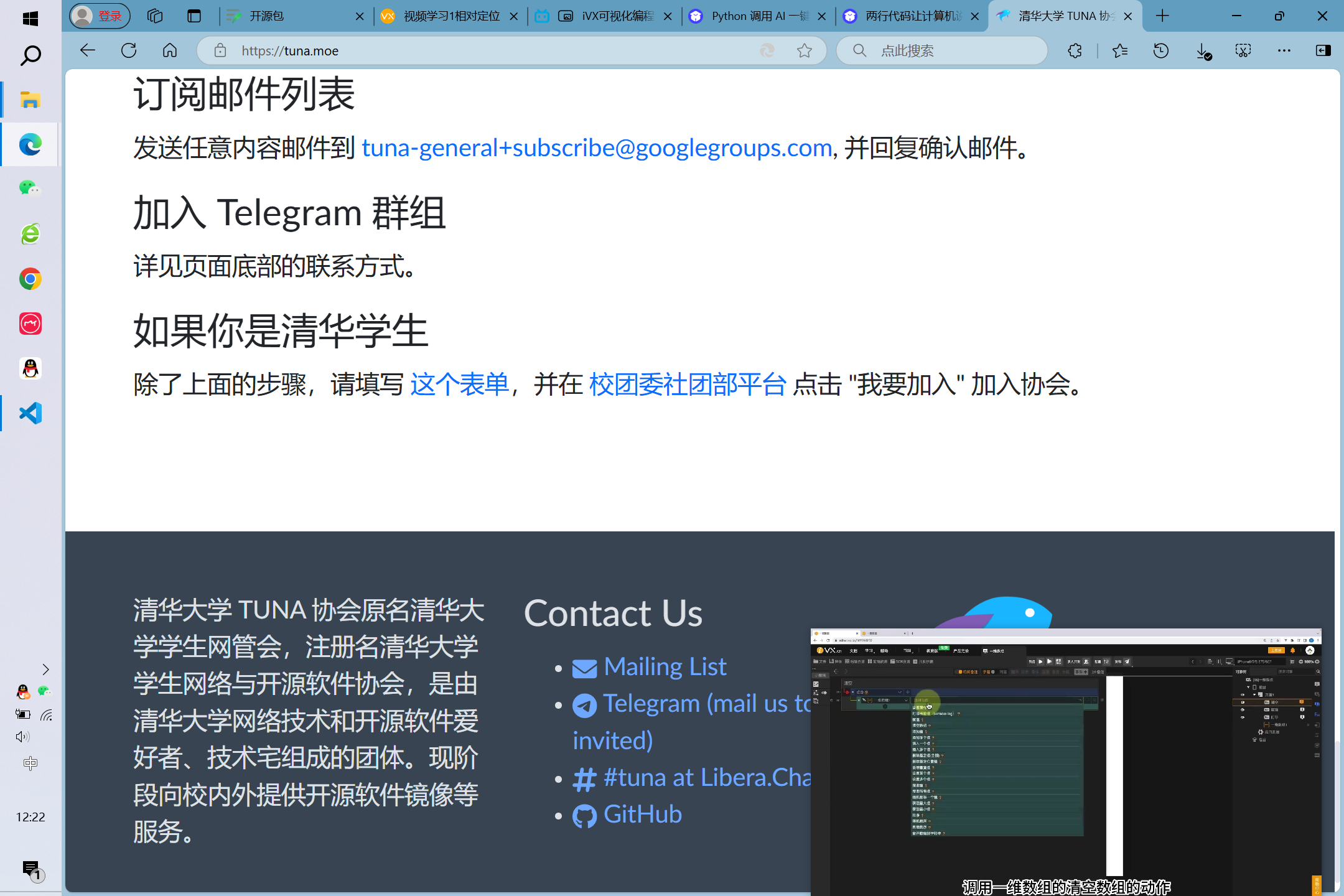1344x896 pixels.
Task: Open the downloads panel
Action: [x=1203, y=50]
